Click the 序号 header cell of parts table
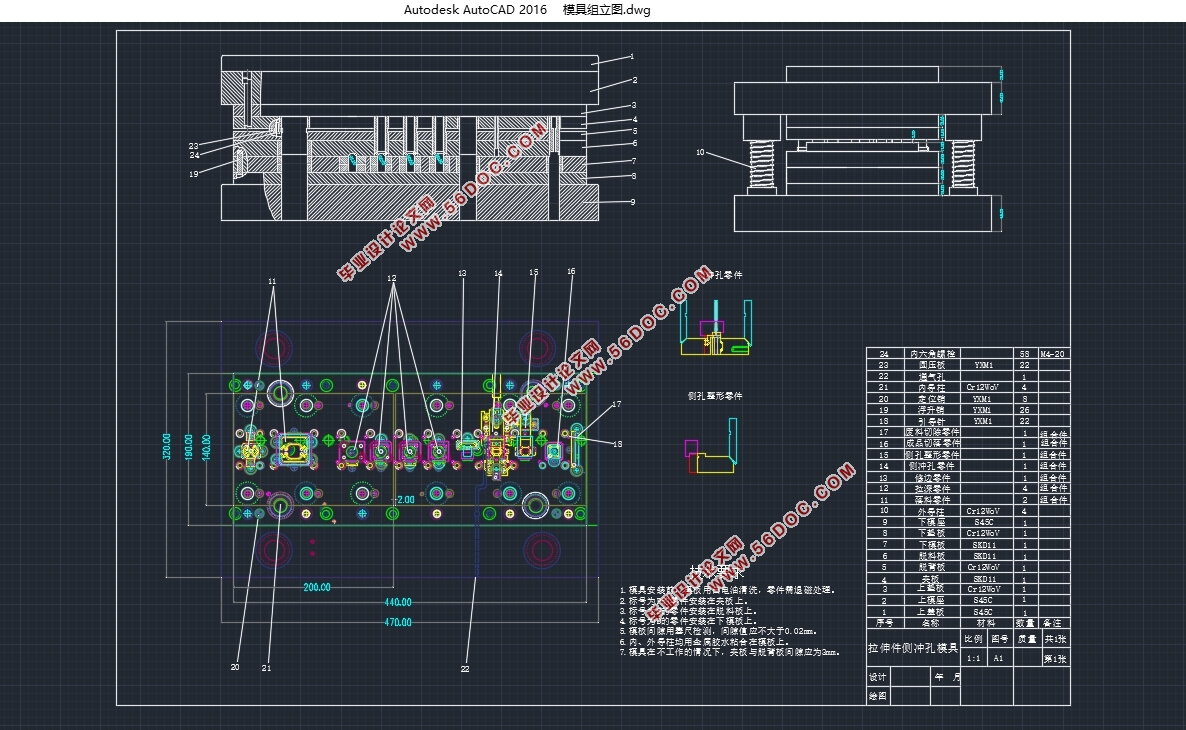The image size is (1186, 730). click(884, 623)
